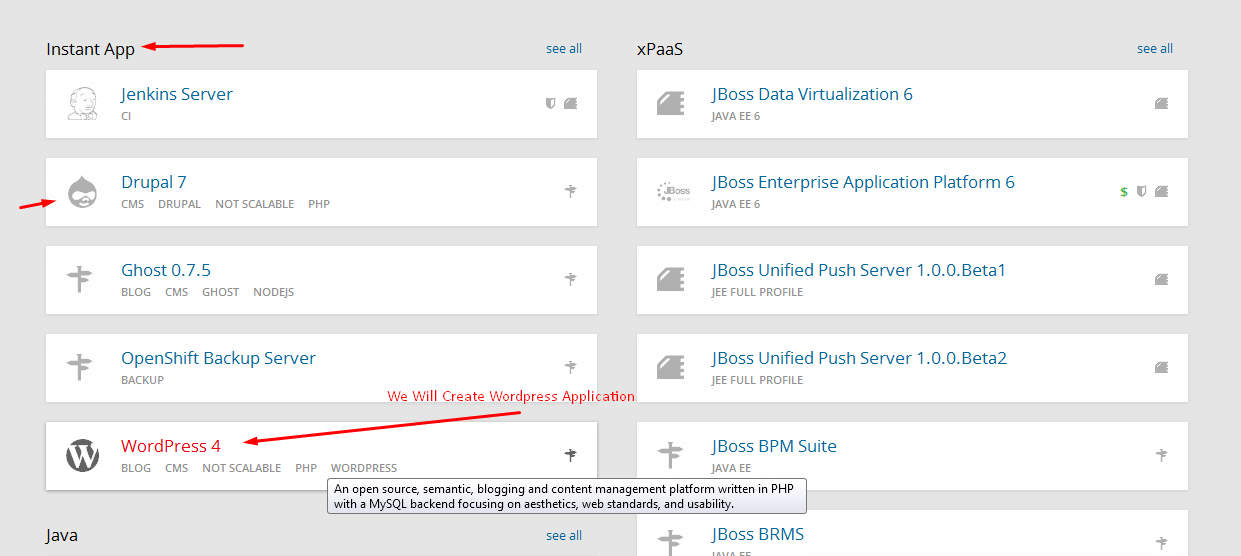
Task: Click cartridge icon left of Unified Push Server Beta2
Action: tap(671, 367)
